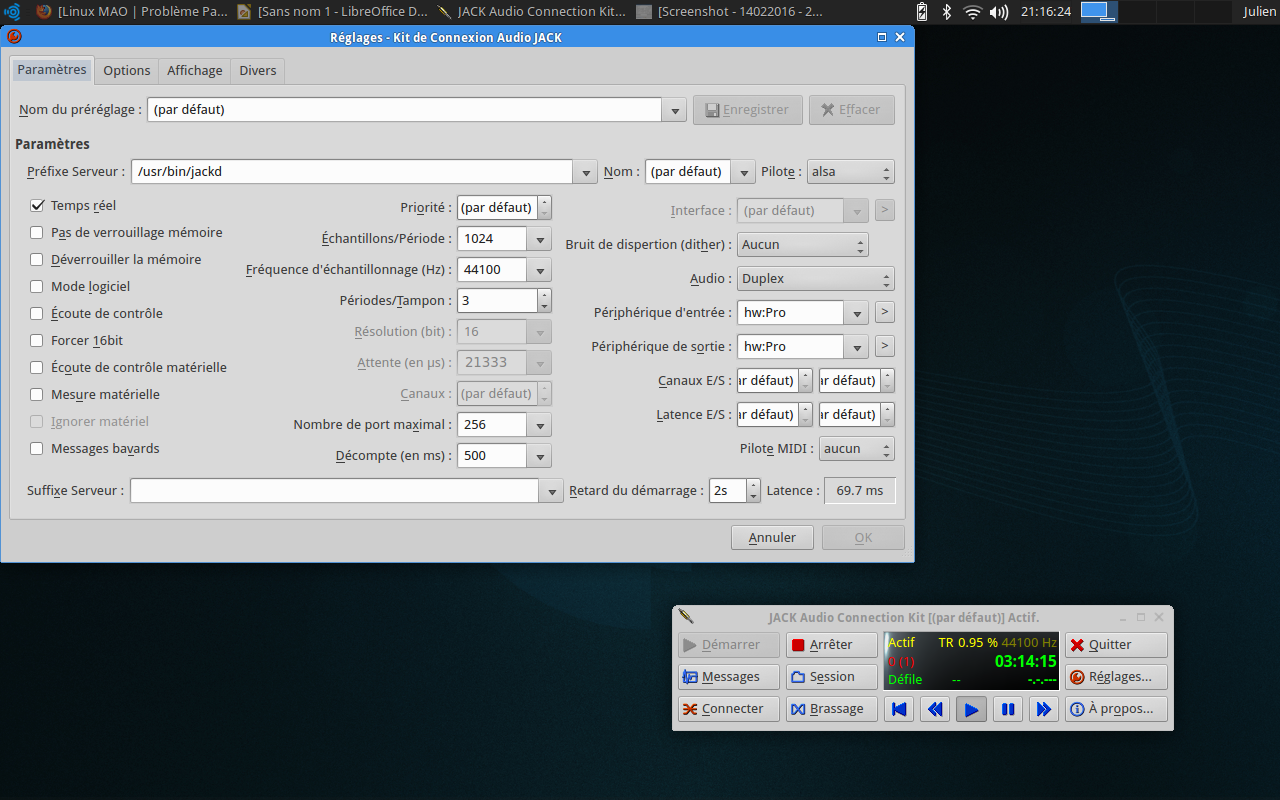Click the rewind transport button
Image resolution: width=1280 pixels, height=800 pixels.
tap(935, 709)
